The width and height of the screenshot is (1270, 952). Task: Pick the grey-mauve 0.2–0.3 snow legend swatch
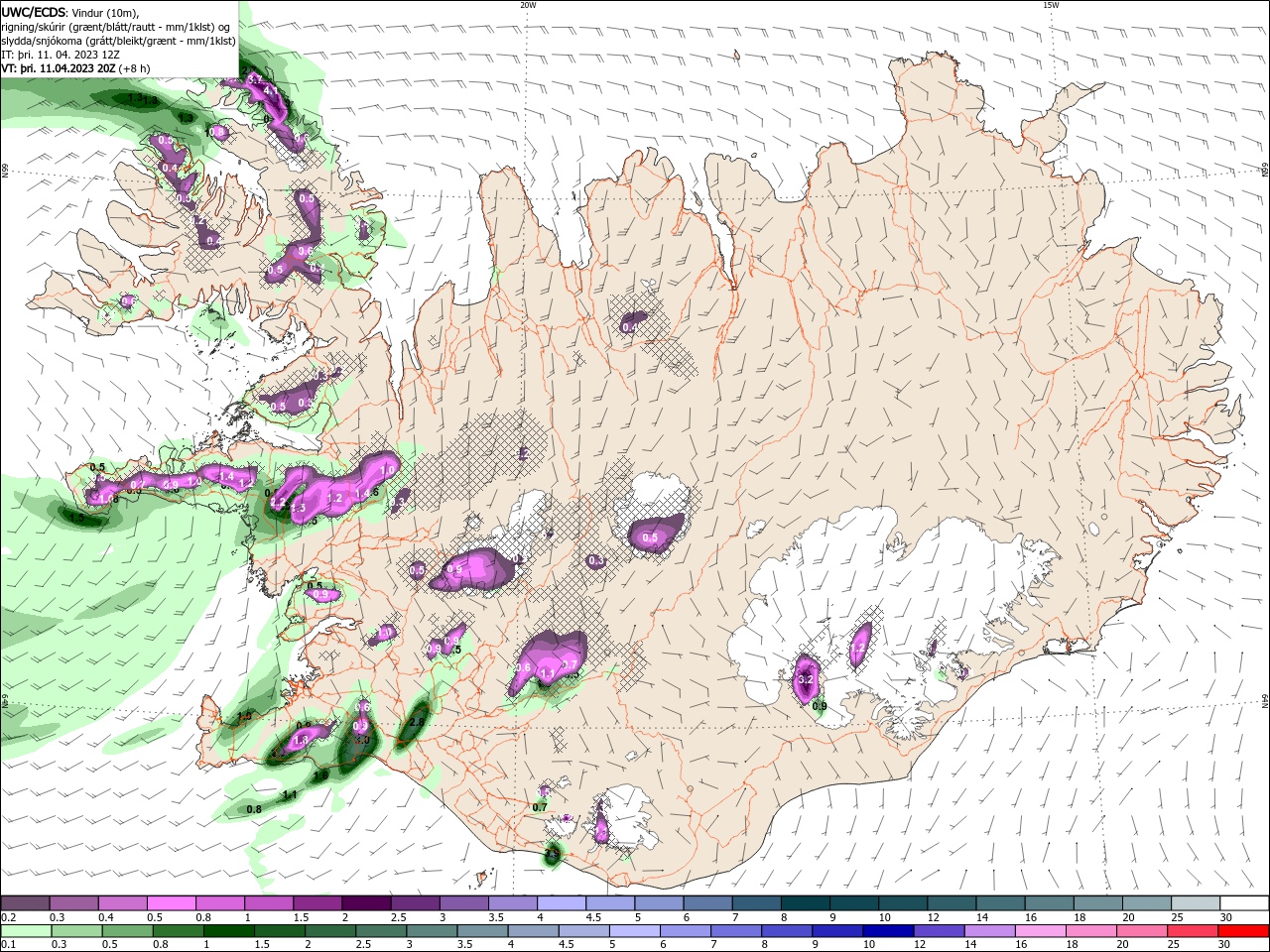(25, 902)
